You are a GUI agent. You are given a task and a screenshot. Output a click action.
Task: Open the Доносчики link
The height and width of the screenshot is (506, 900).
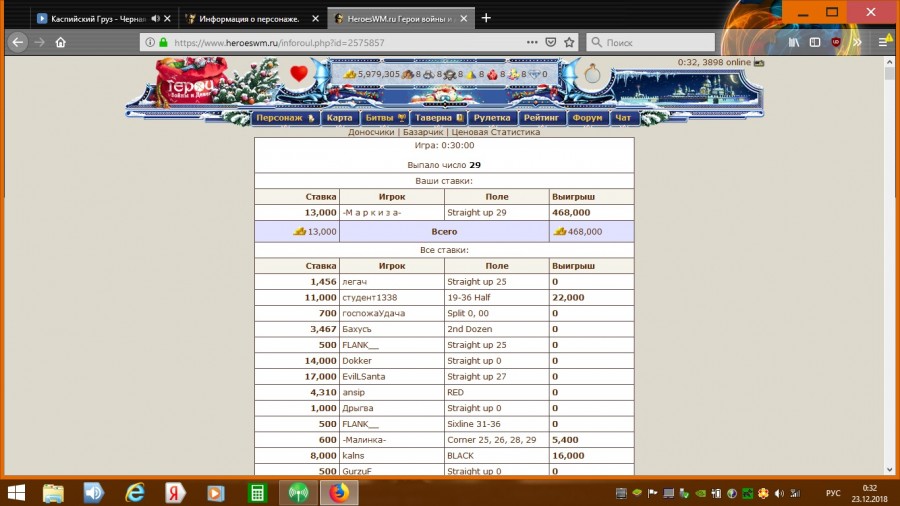coord(370,131)
